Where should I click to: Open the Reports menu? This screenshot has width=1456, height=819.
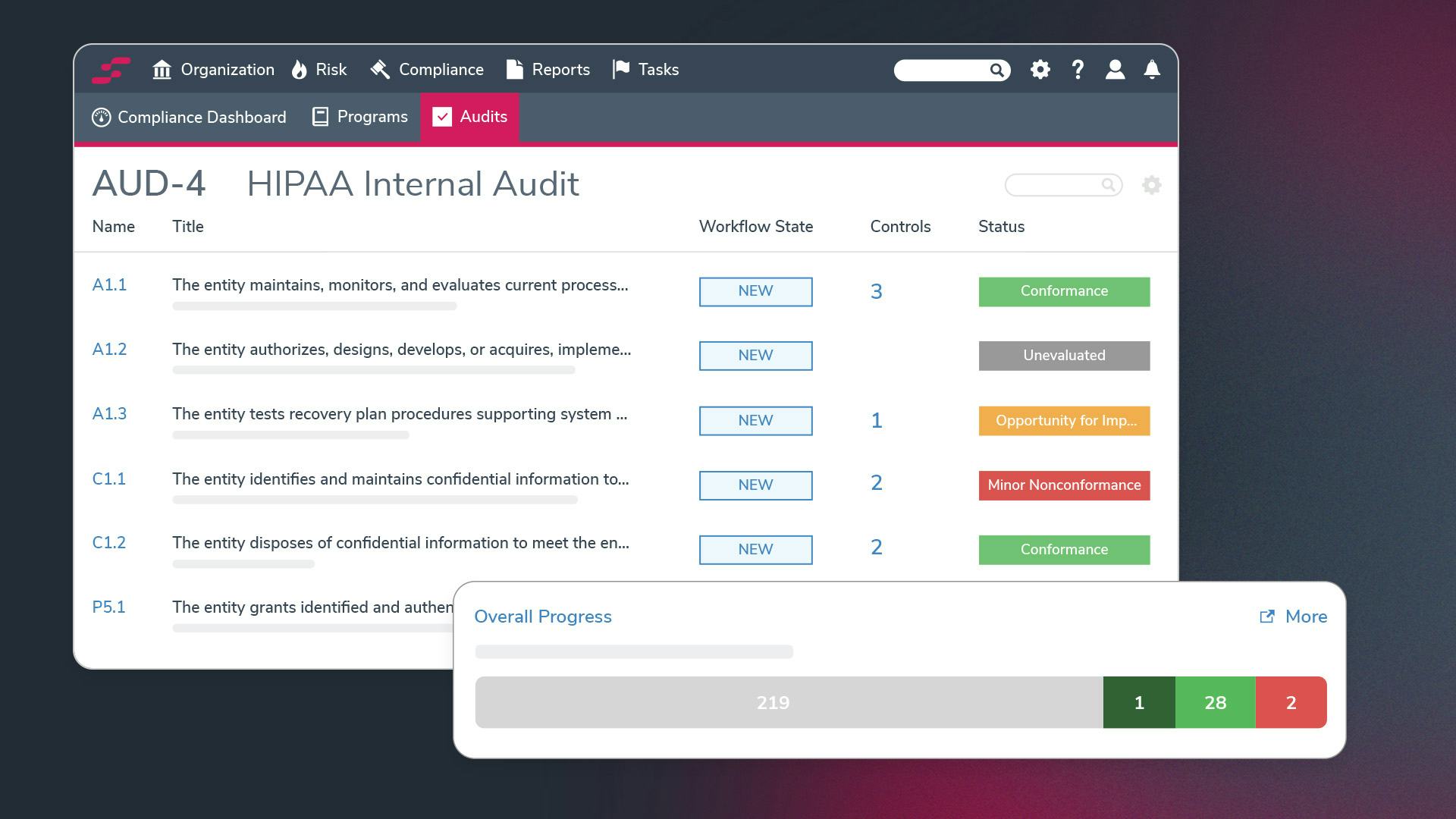click(x=548, y=70)
